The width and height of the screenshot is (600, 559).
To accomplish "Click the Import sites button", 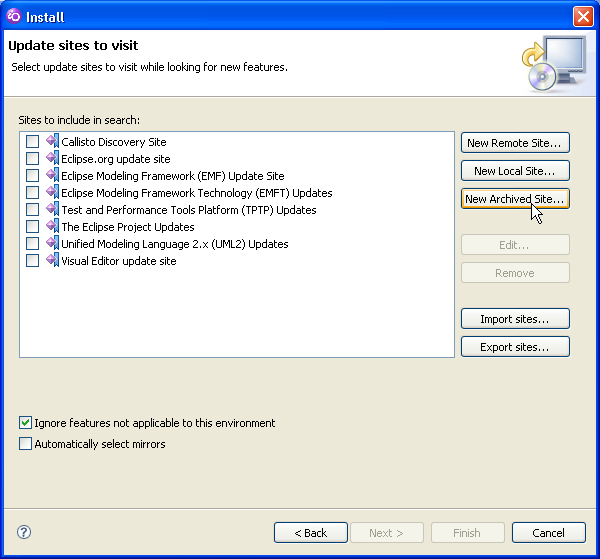I will coord(515,319).
